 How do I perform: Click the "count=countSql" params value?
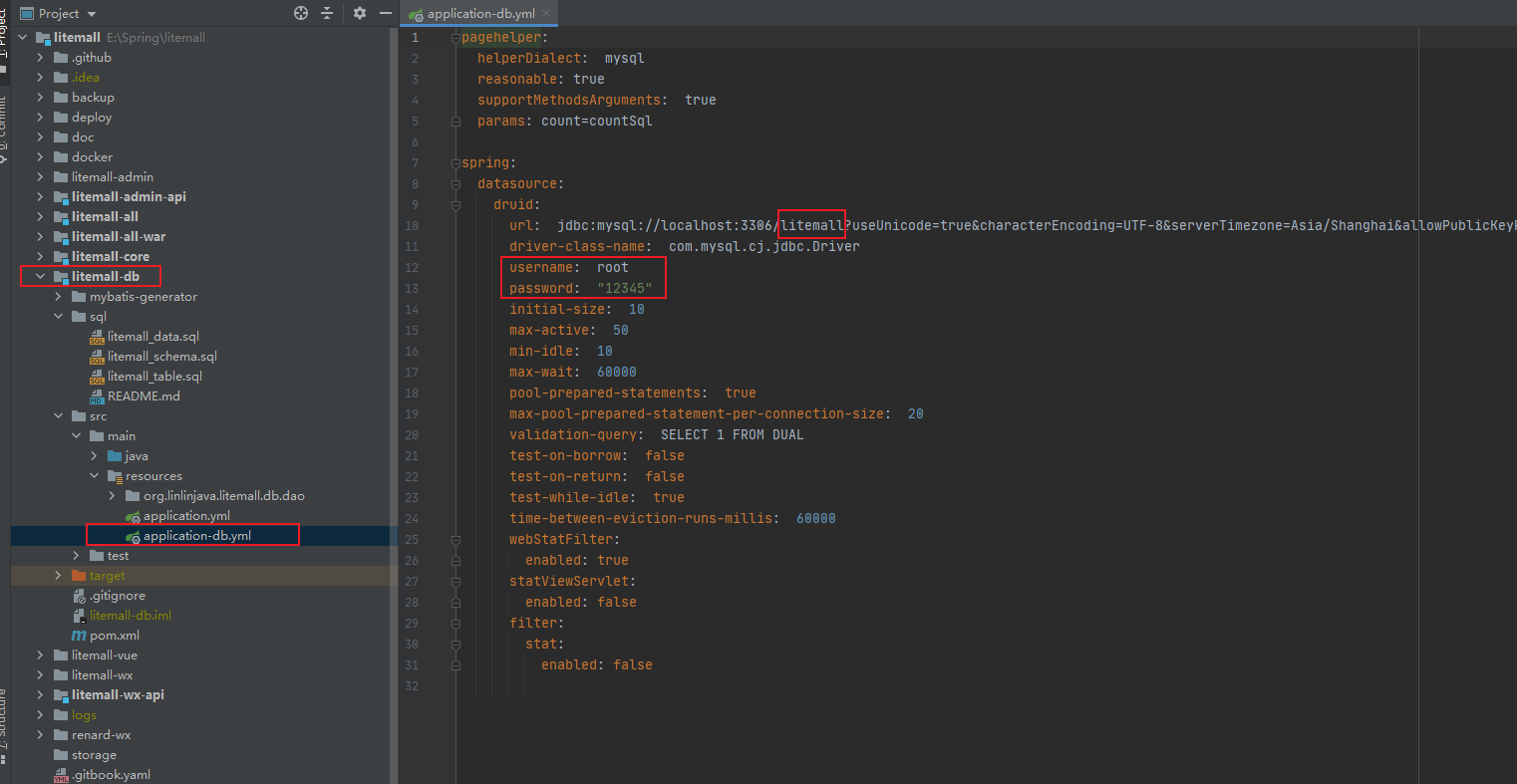(597, 121)
